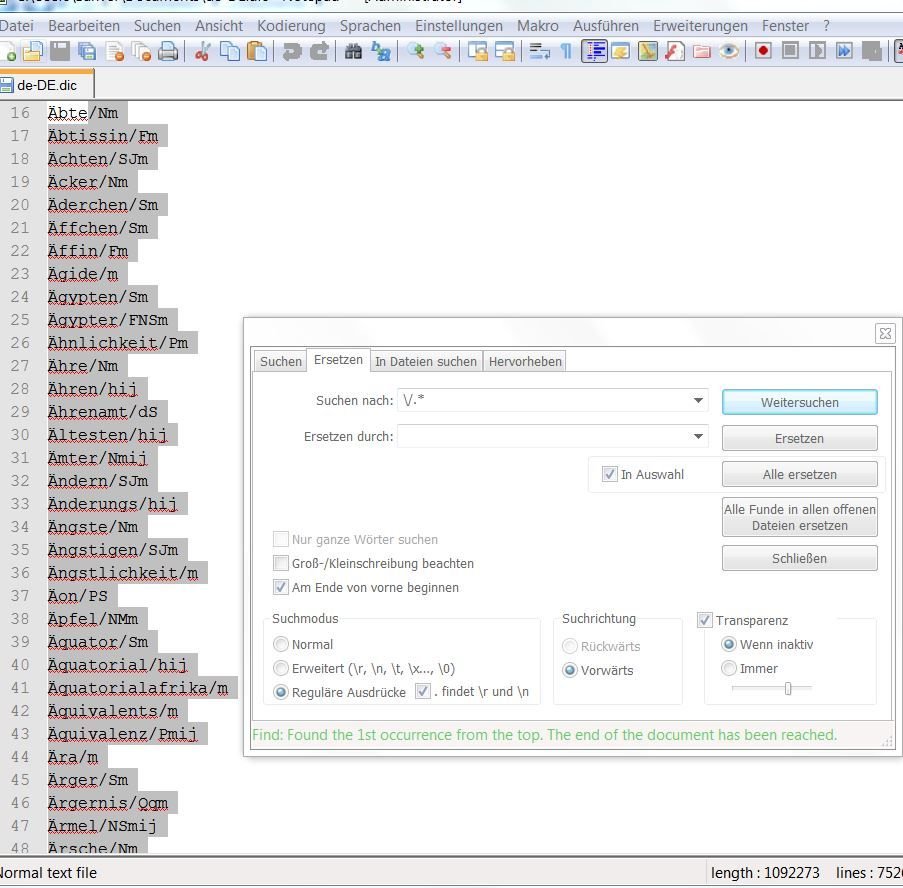Choose the Immer transparency option
Viewport: 903px width, 888px height.
click(x=729, y=668)
